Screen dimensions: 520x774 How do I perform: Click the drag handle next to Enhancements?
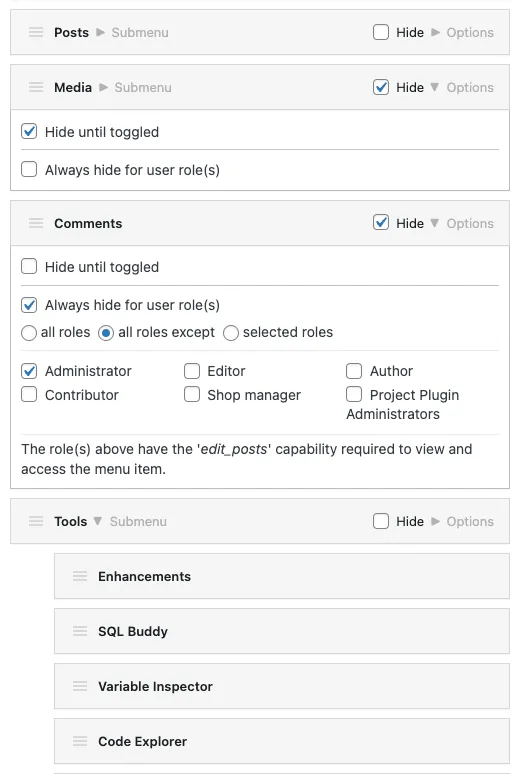click(80, 576)
